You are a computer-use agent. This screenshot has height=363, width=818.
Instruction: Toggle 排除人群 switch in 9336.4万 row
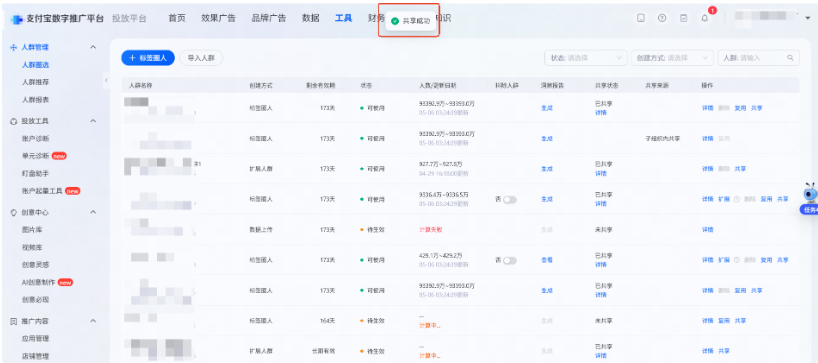point(510,199)
